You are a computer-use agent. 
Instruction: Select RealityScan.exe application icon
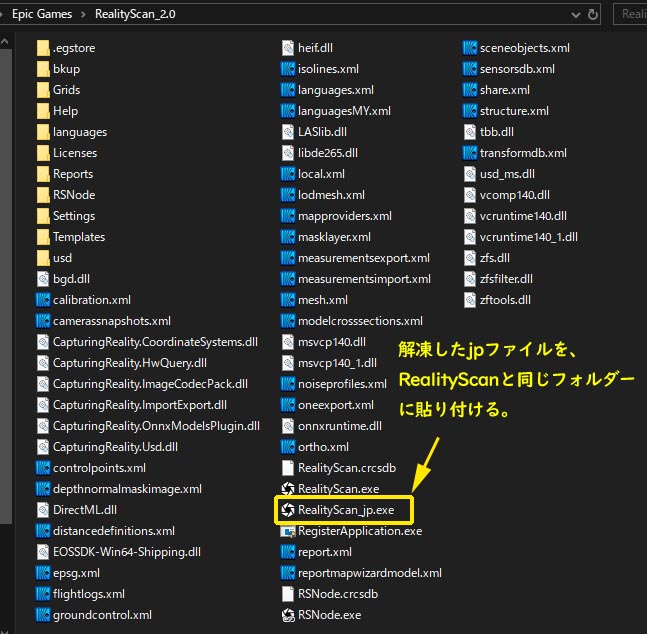[x=289, y=489]
